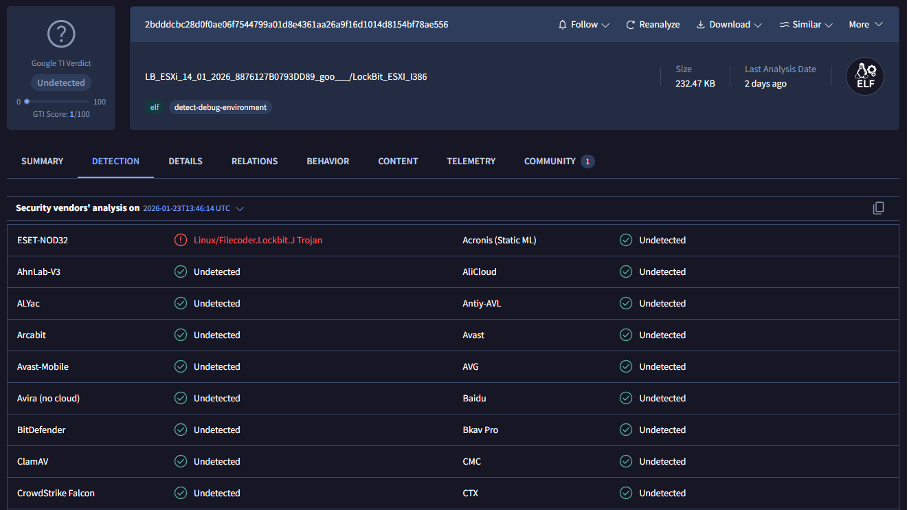Click the Reanalyze button
908x510 pixels.
[653, 25]
